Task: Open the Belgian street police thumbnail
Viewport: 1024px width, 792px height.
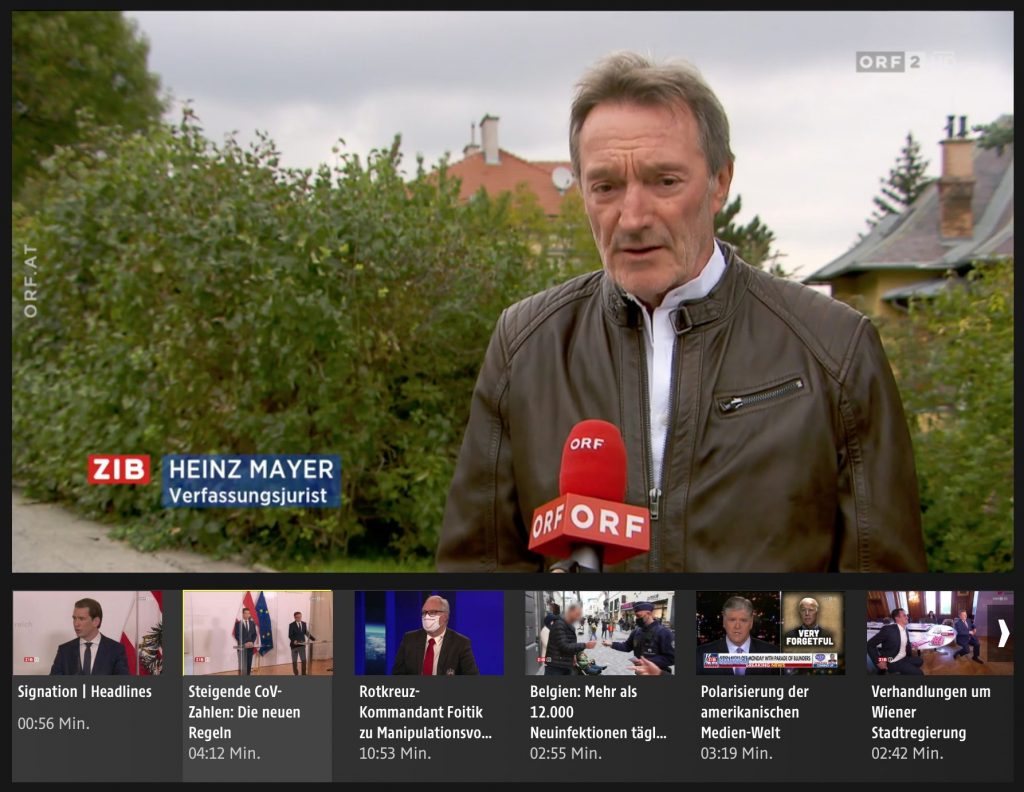Action: 600,633
